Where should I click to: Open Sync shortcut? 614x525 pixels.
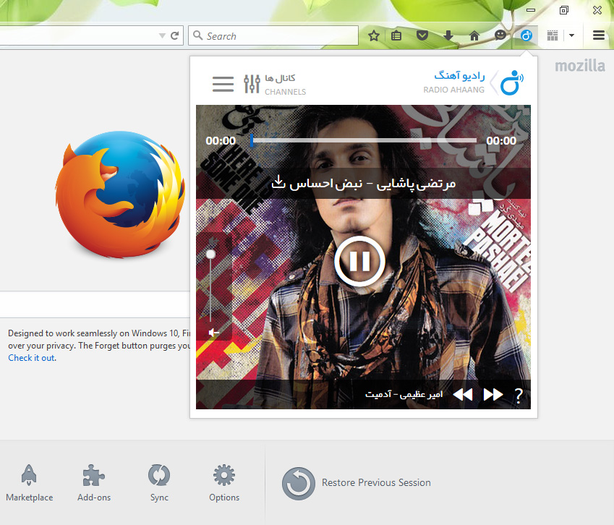click(x=159, y=483)
